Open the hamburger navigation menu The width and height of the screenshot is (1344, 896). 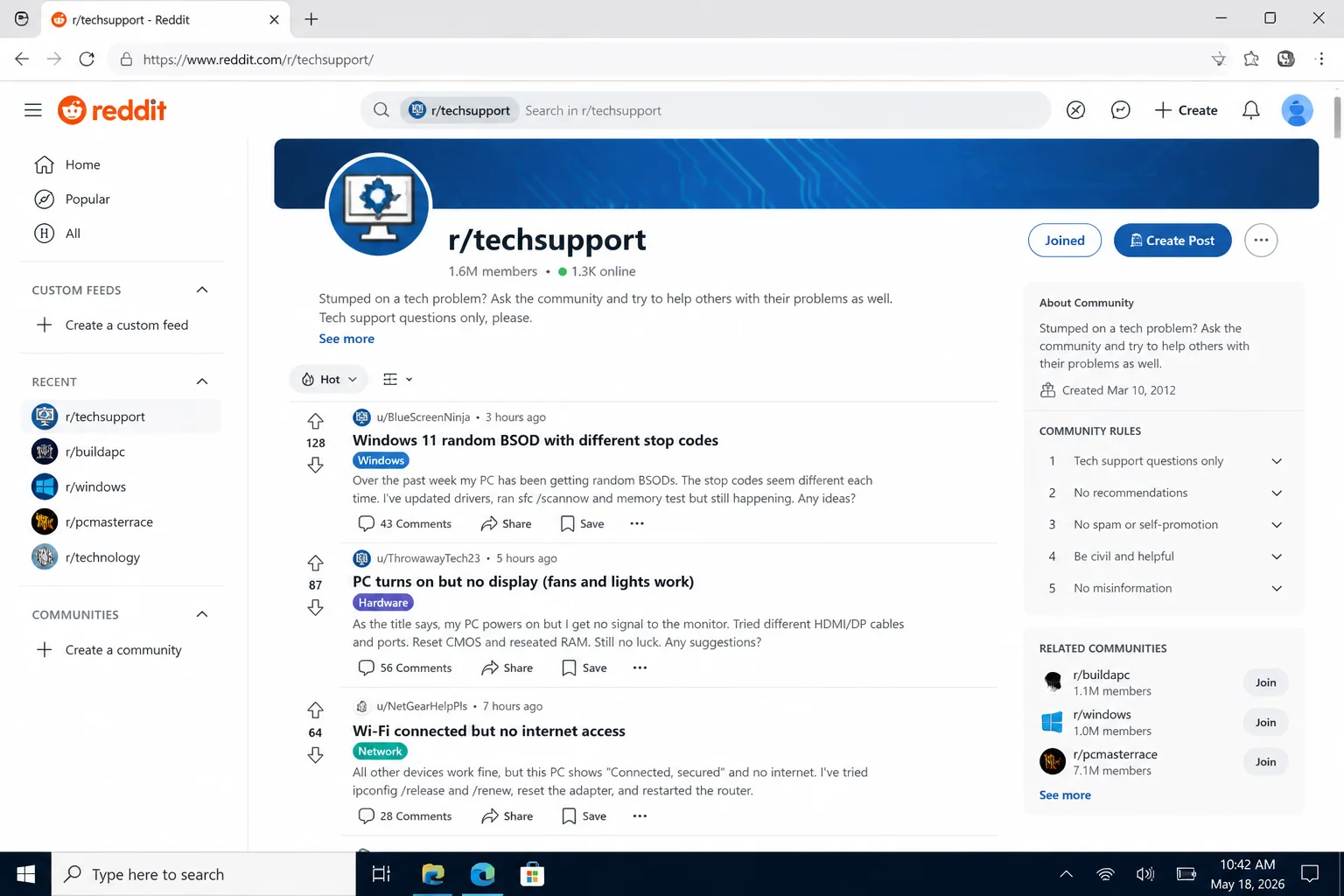click(x=33, y=110)
